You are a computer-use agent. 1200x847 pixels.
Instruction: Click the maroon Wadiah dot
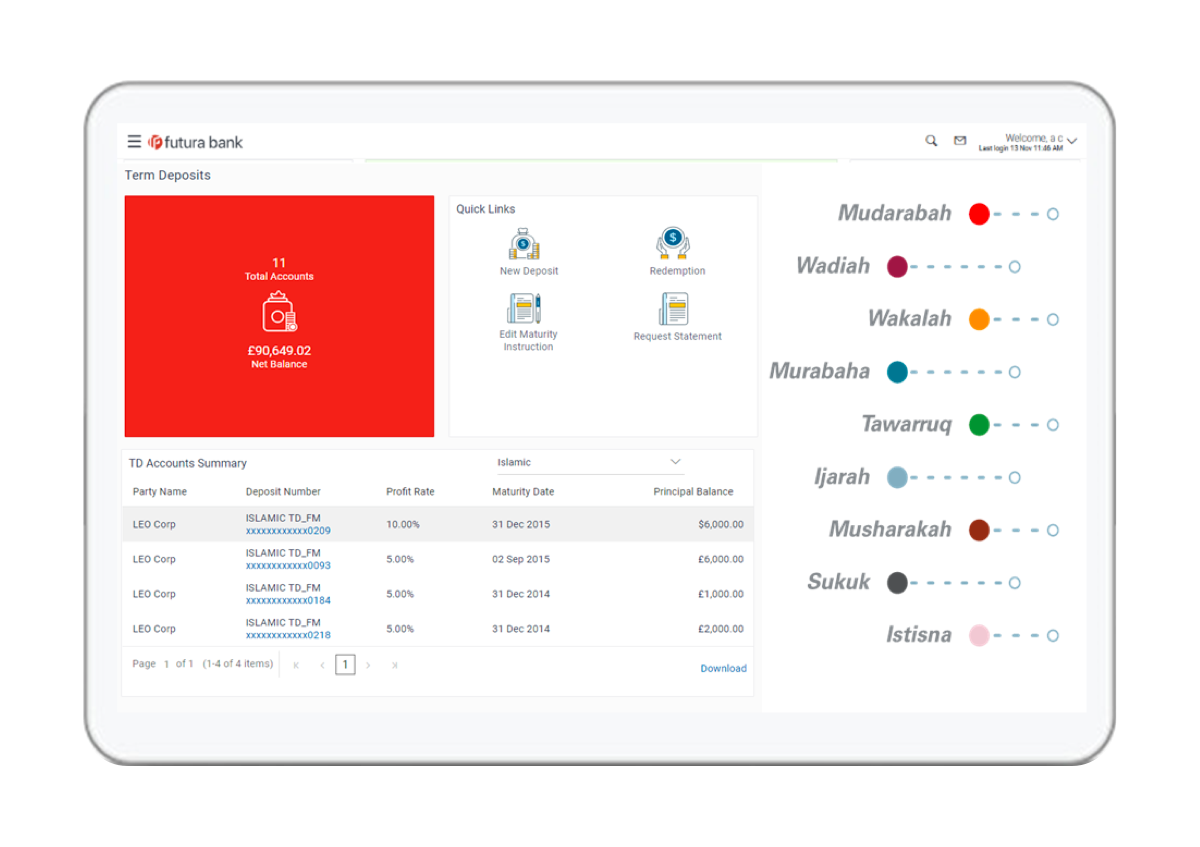click(897, 267)
